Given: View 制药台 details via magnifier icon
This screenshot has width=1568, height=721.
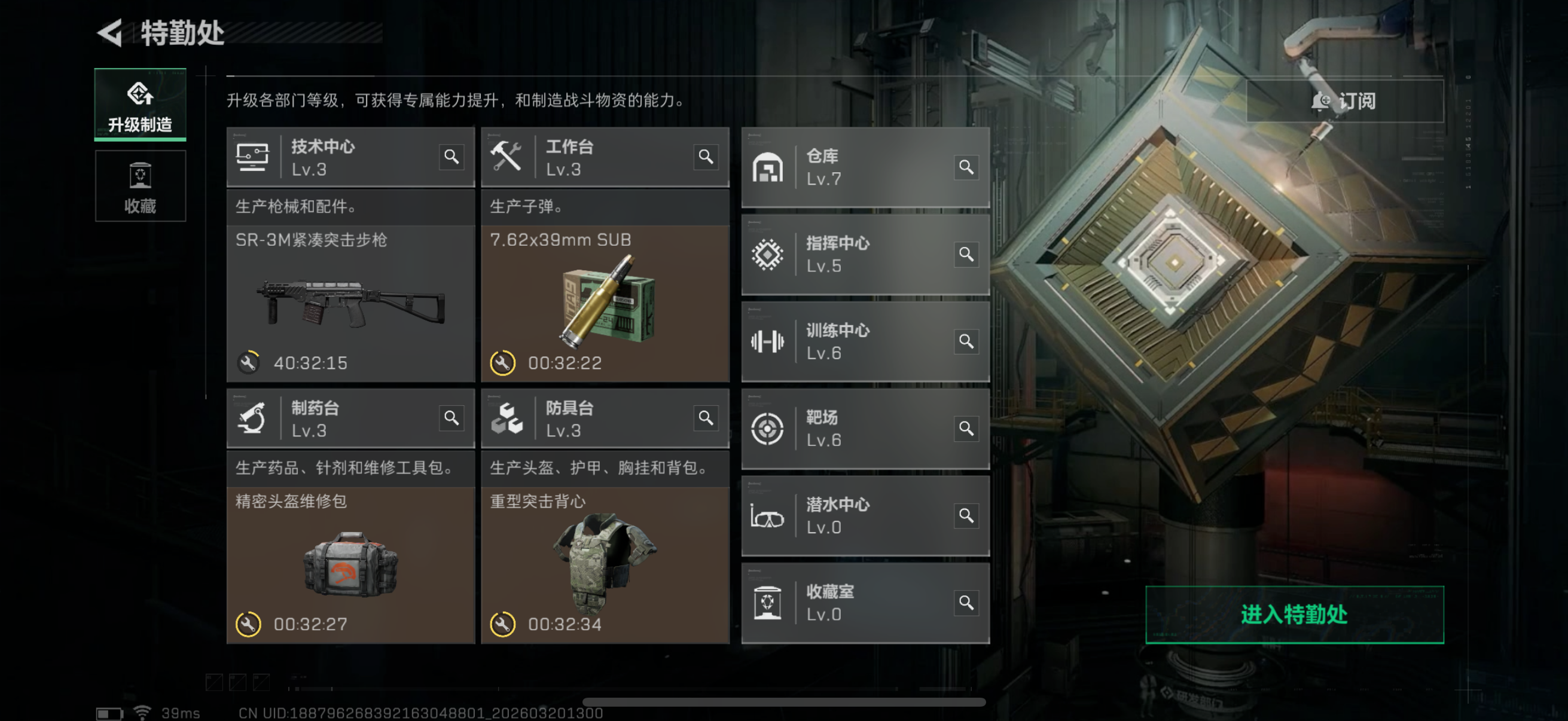Looking at the screenshot, I should pyautogui.click(x=451, y=418).
